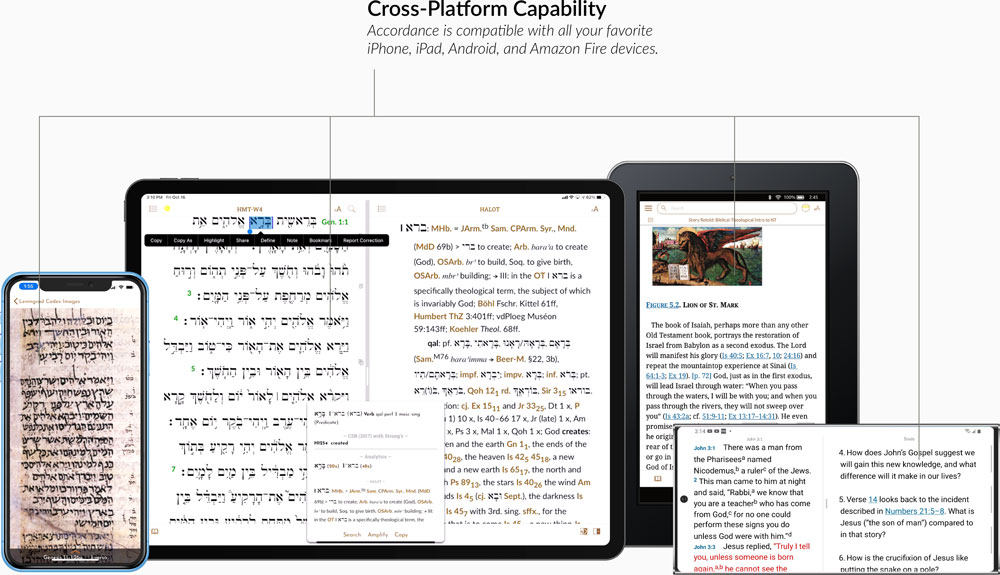The height and width of the screenshot is (575, 1000).
Task: Tap the Qoh 12:1 reference in HALOT
Action: point(485,390)
